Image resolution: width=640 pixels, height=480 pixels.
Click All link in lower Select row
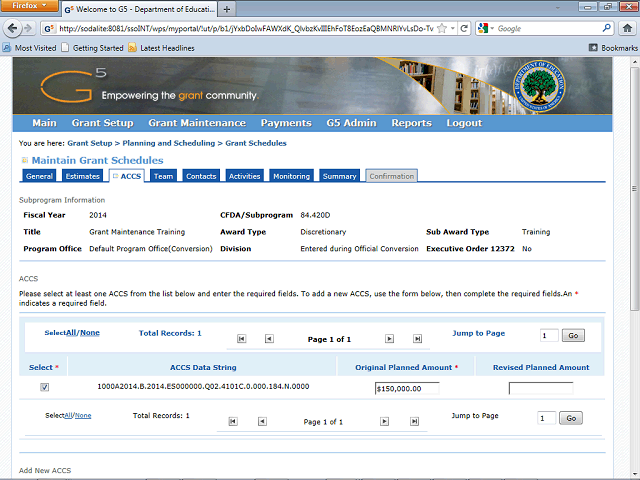click(x=68, y=416)
